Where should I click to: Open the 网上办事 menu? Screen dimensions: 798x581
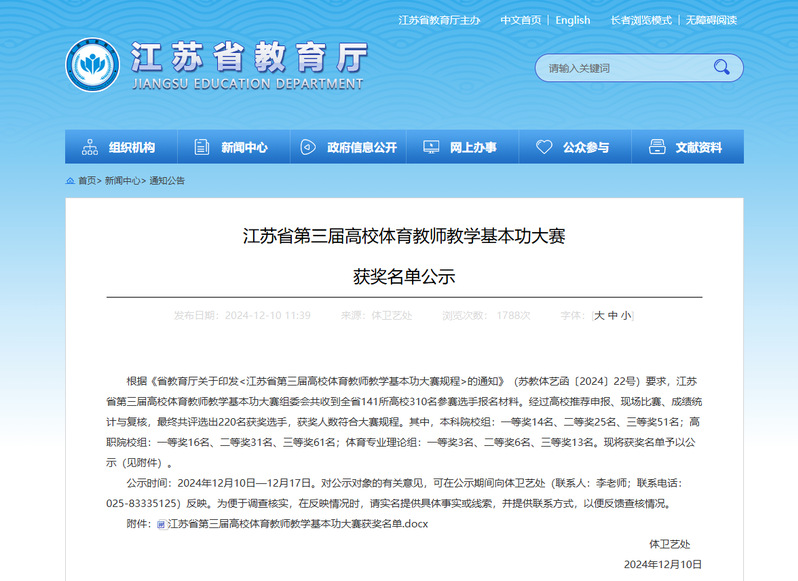(472, 147)
